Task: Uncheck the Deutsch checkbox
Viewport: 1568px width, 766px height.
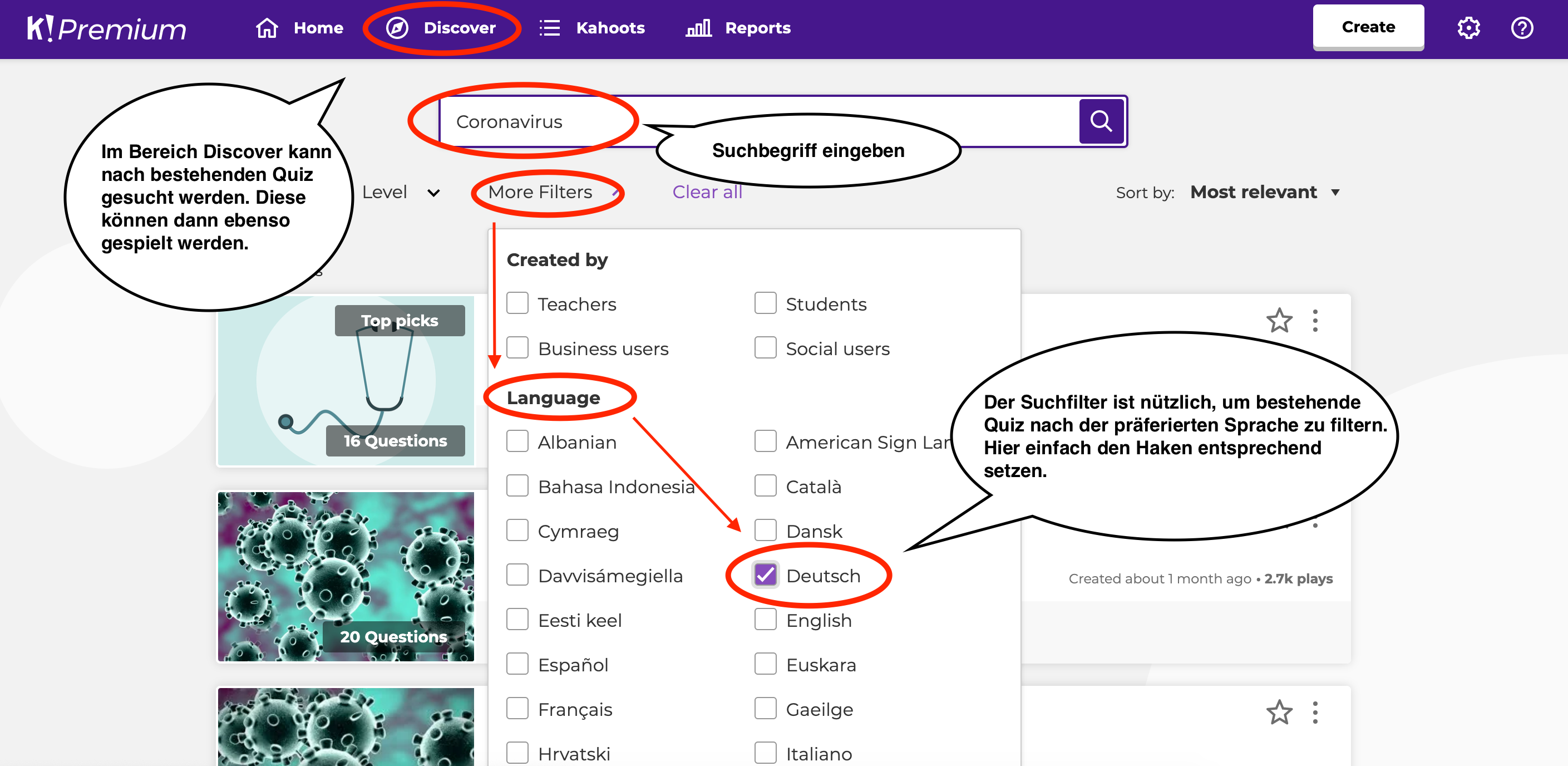Action: pos(765,575)
